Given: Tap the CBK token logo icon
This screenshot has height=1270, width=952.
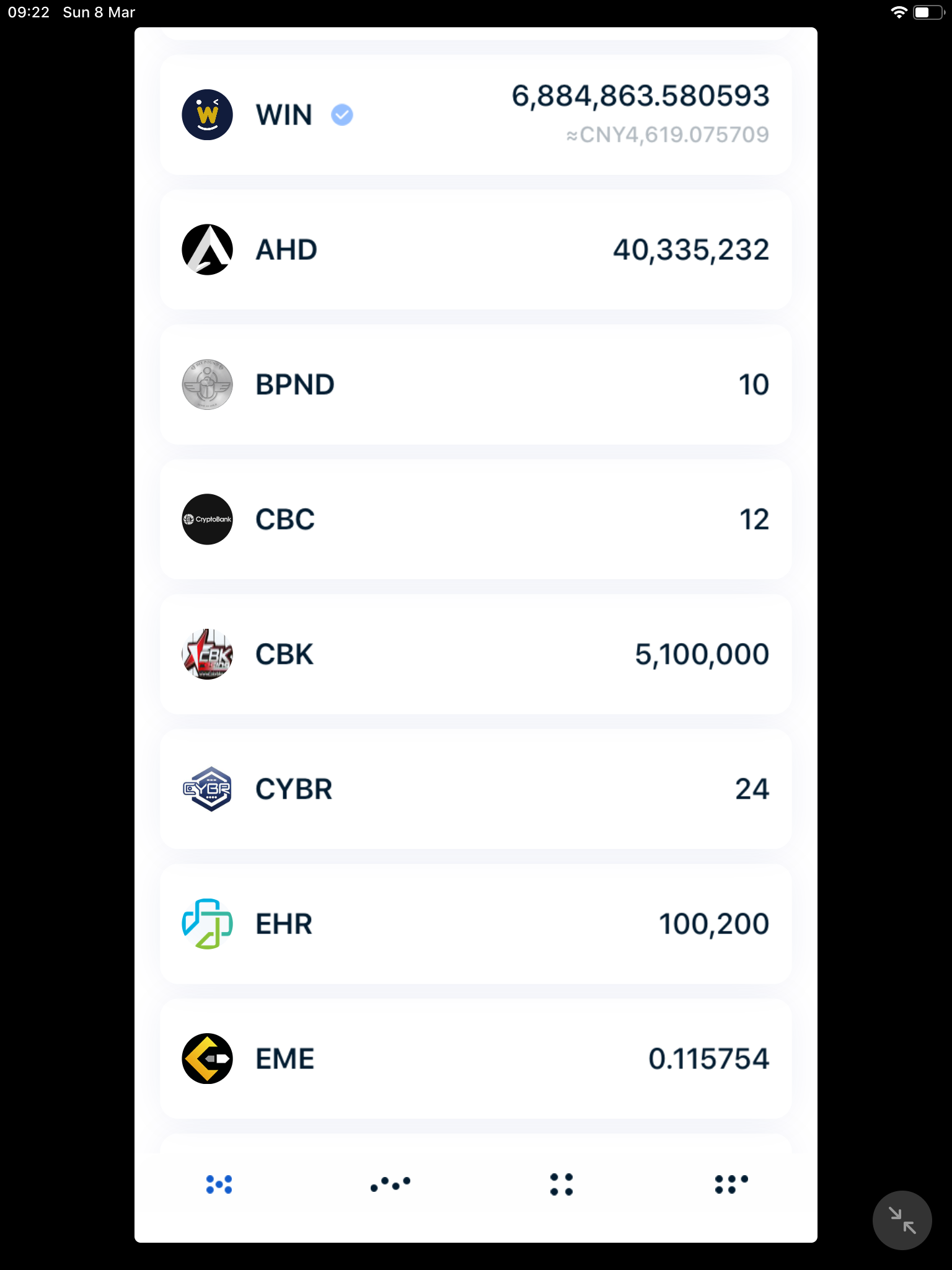Looking at the screenshot, I should tap(207, 654).
